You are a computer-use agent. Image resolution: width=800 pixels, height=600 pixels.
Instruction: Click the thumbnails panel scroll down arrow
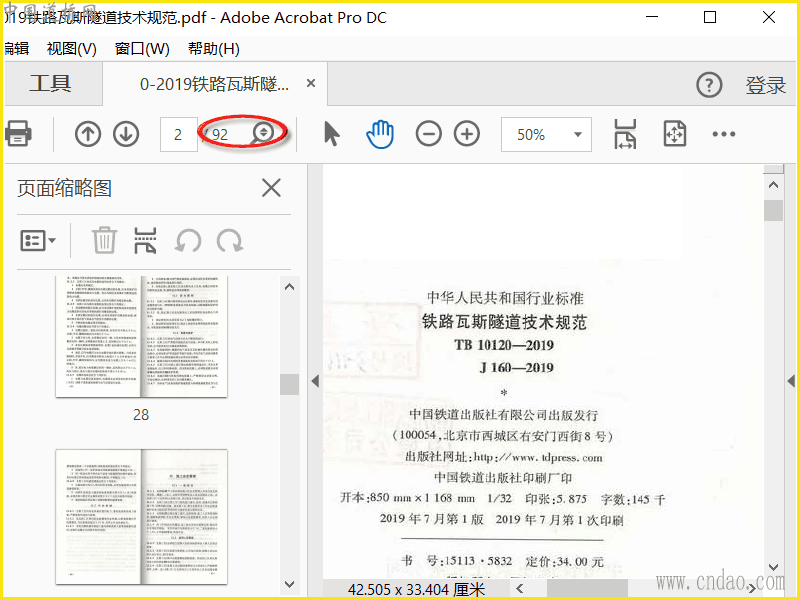click(x=289, y=584)
